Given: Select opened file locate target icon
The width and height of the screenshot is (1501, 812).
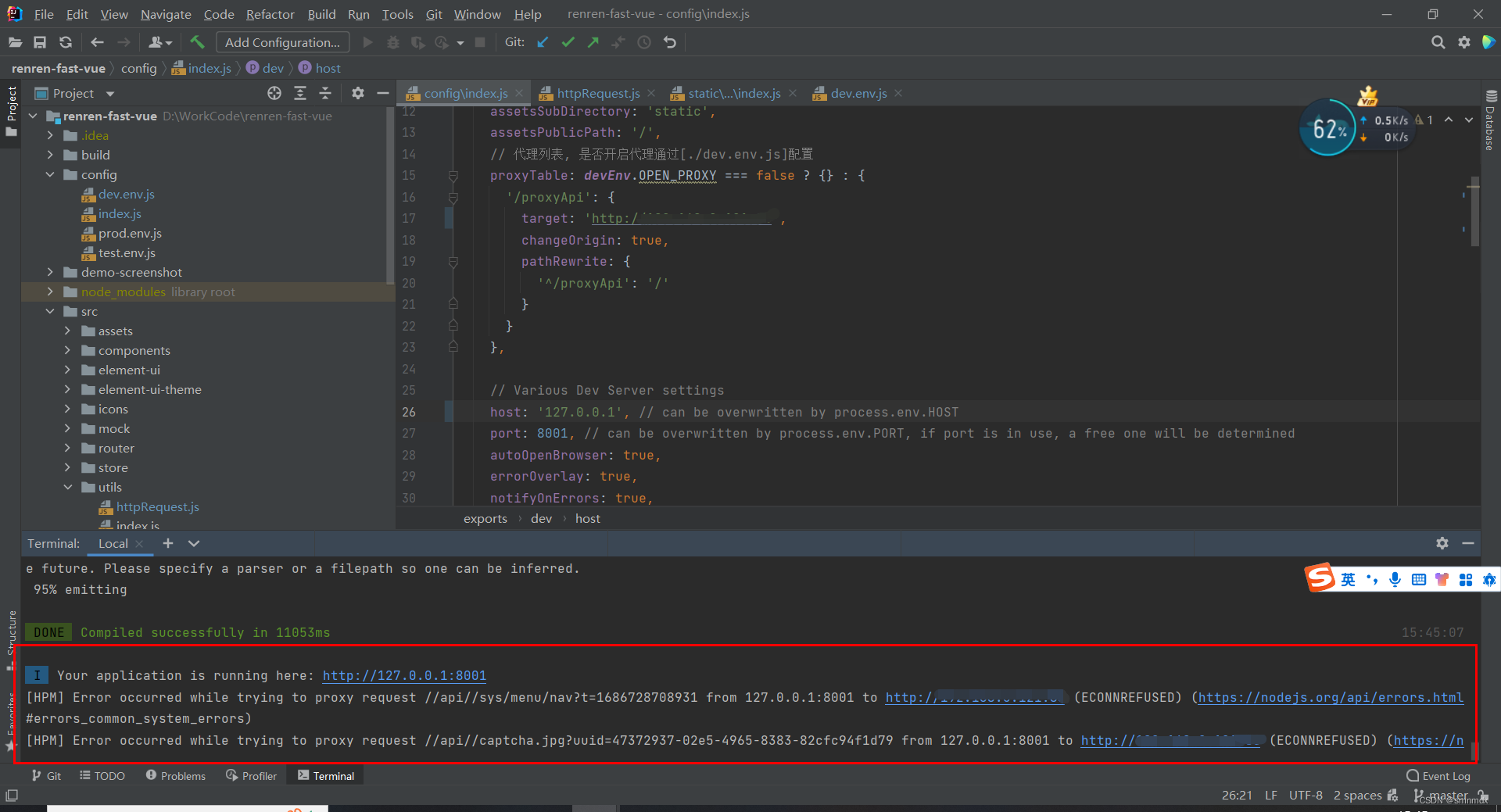Looking at the screenshot, I should pos(274,93).
